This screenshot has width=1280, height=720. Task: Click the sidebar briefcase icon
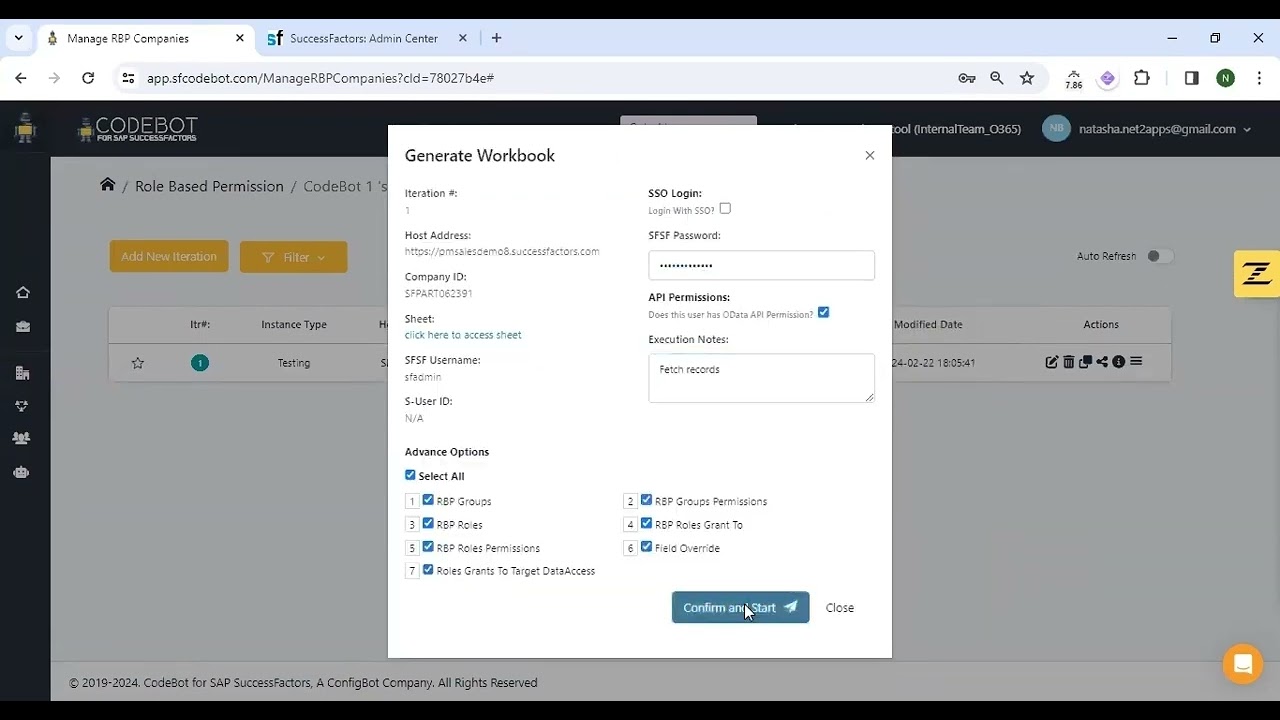click(22, 326)
